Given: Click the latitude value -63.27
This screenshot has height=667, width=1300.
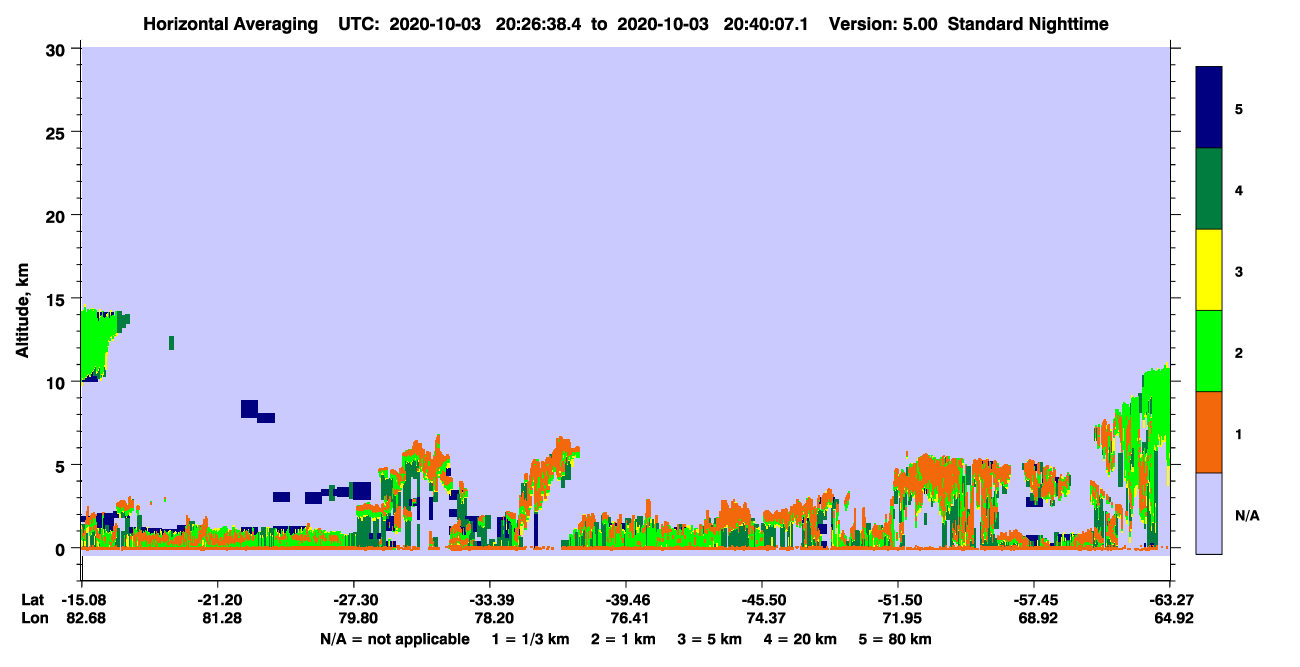Looking at the screenshot, I should [x=1170, y=600].
